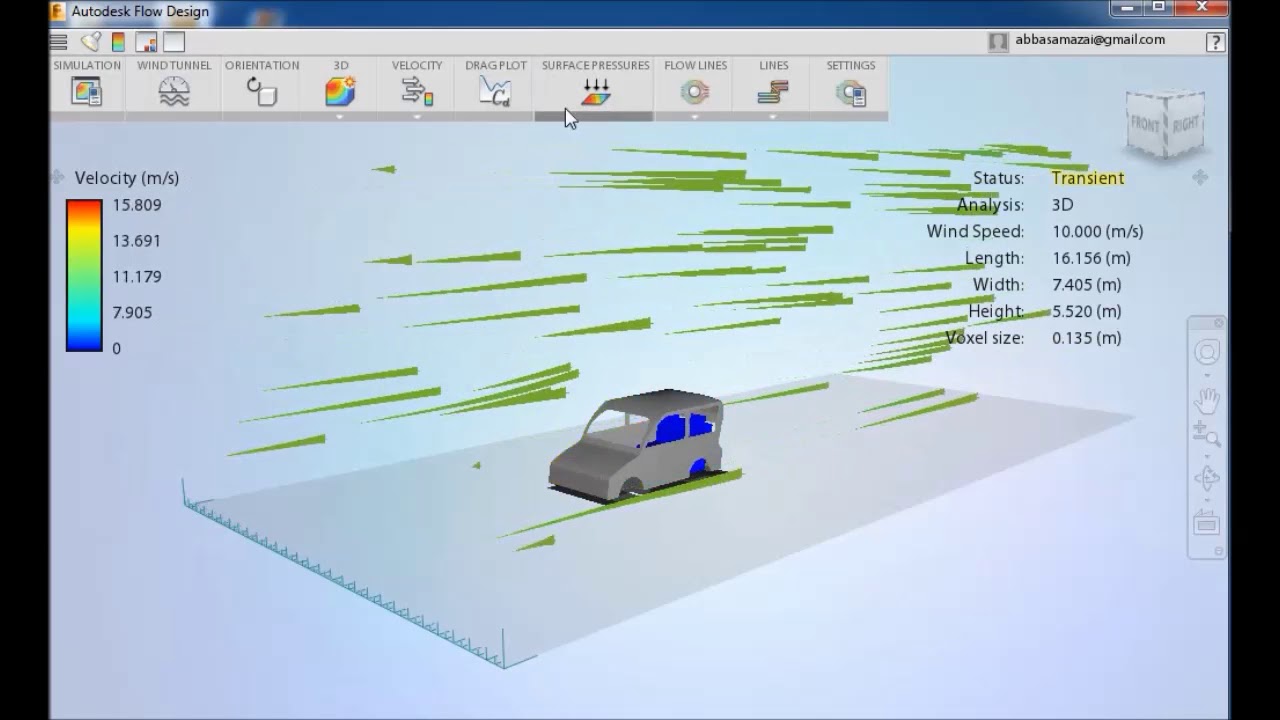Viewport: 1280px width, 720px height.
Task: Open the Settings tool
Action: point(851,92)
